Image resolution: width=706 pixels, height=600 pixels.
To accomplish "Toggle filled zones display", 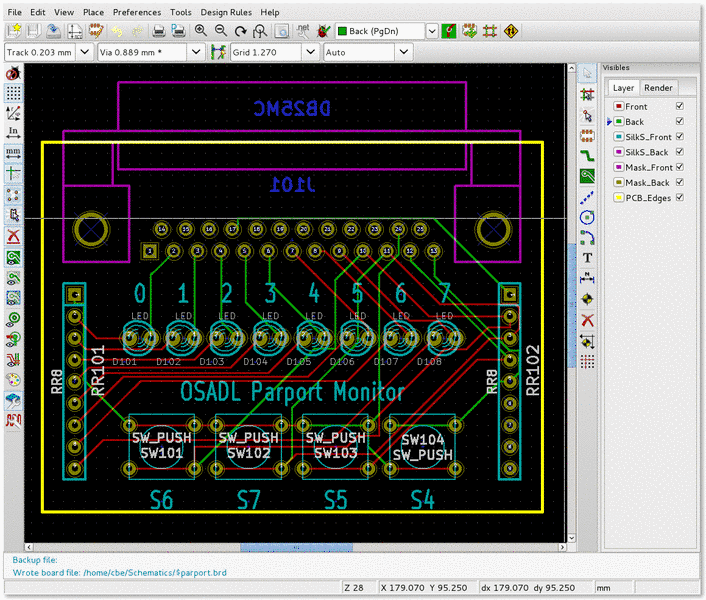I will [14, 257].
